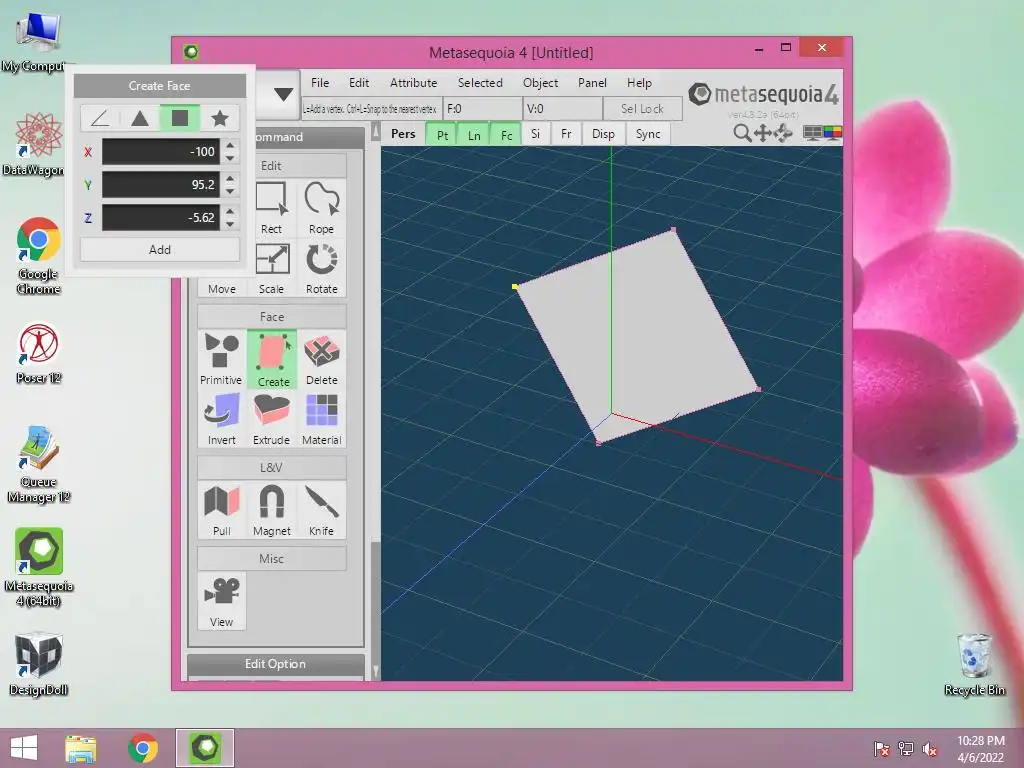Select the Magnet tool
Image resolution: width=1024 pixels, height=768 pixels.
click(272, 509)
